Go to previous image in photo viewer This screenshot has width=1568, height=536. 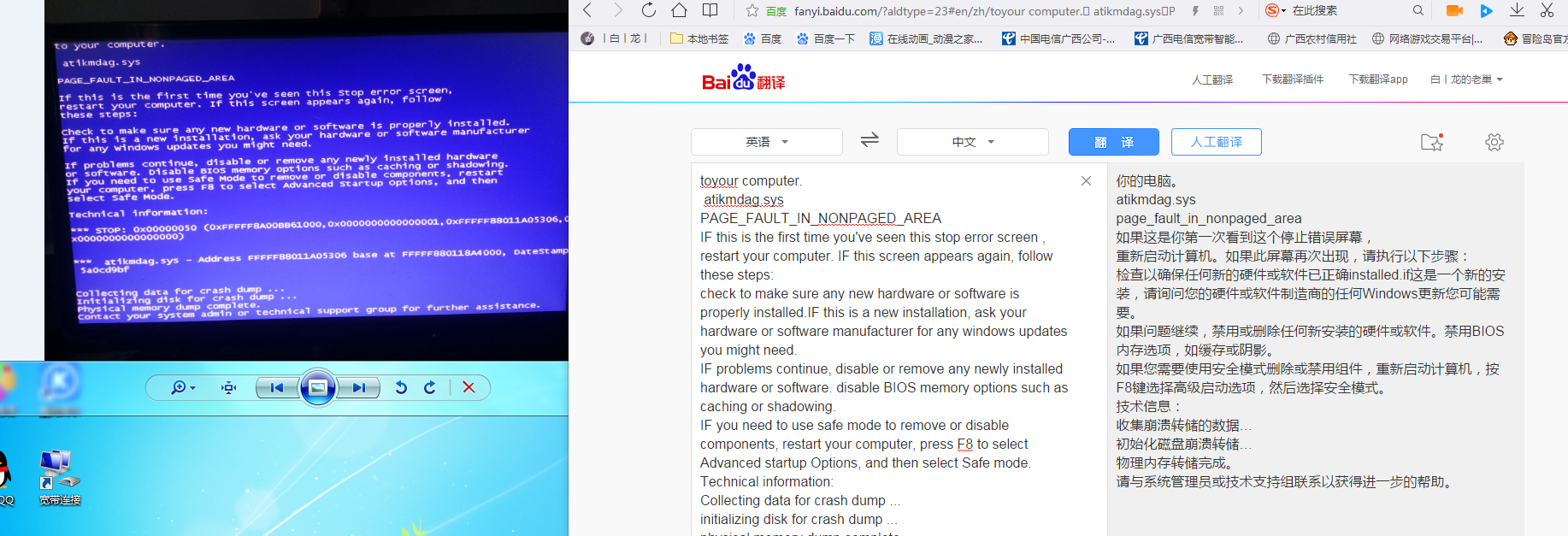coord(276,388)
